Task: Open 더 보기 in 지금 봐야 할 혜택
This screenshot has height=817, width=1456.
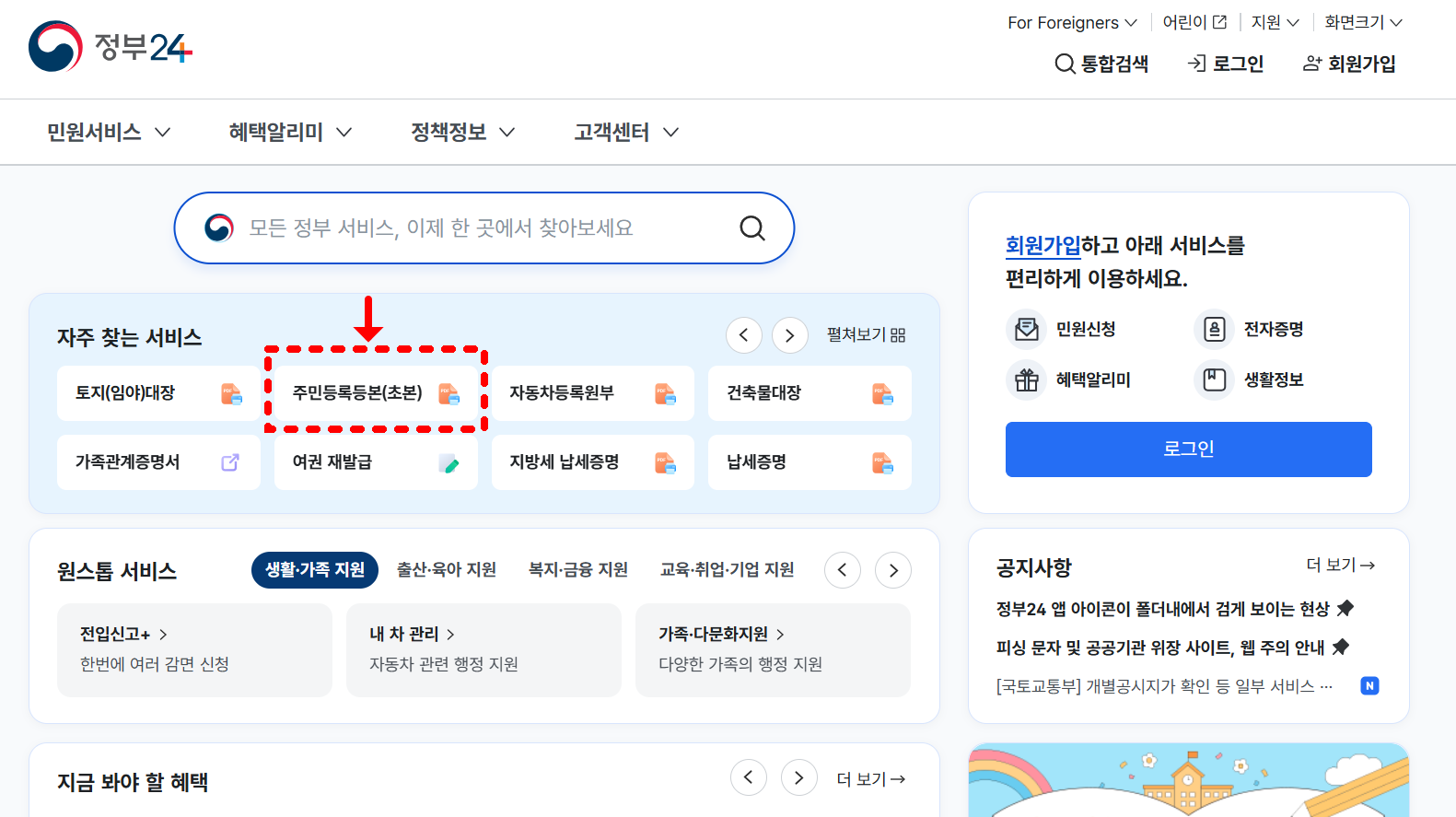Action: coord(870,779)
